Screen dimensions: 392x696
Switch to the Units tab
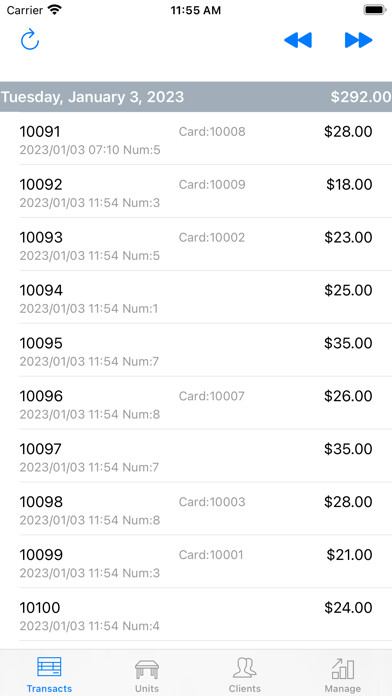(x=147, y=674)
